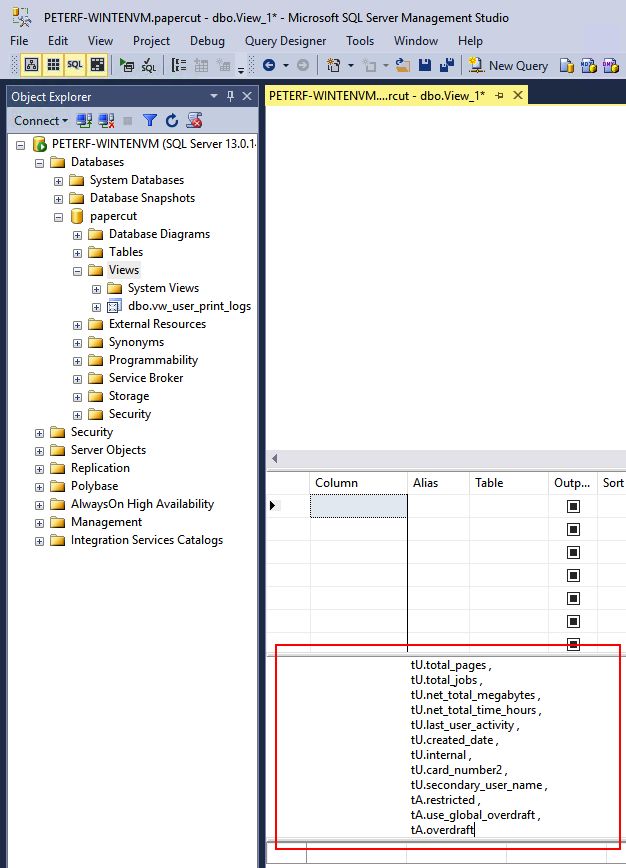This screenshot has height=868, width=626.
Task: Open the Query Designer toolbar overflow options
Action: click(241, 69)
